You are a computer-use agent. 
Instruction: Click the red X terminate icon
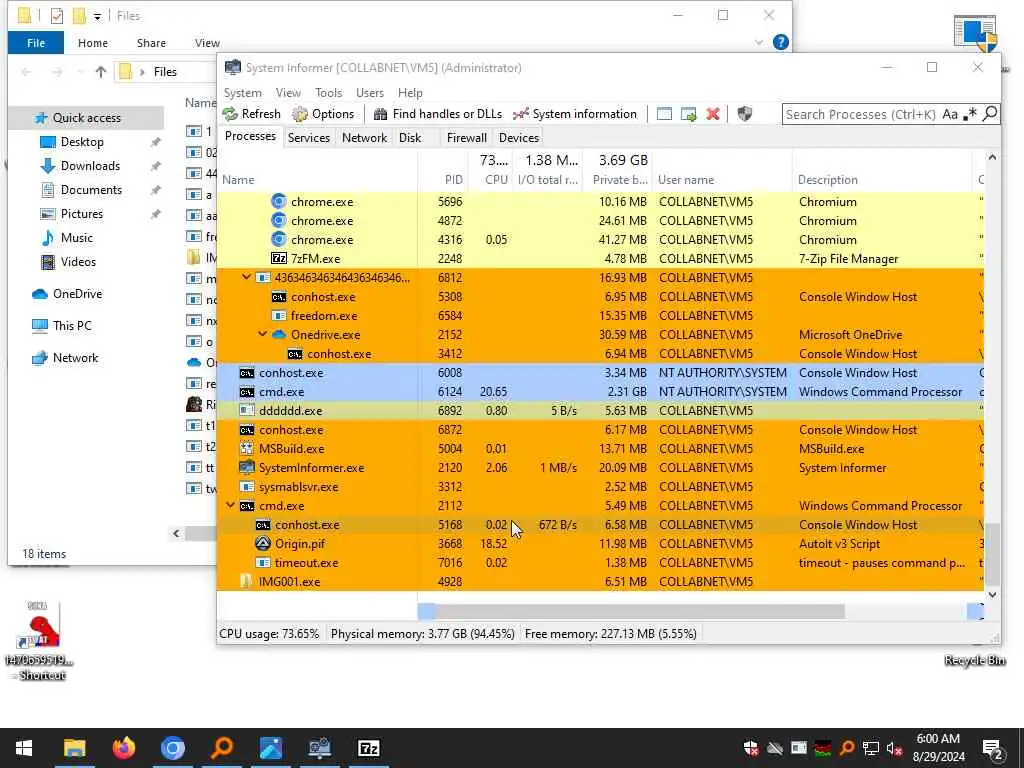(712, 114)
